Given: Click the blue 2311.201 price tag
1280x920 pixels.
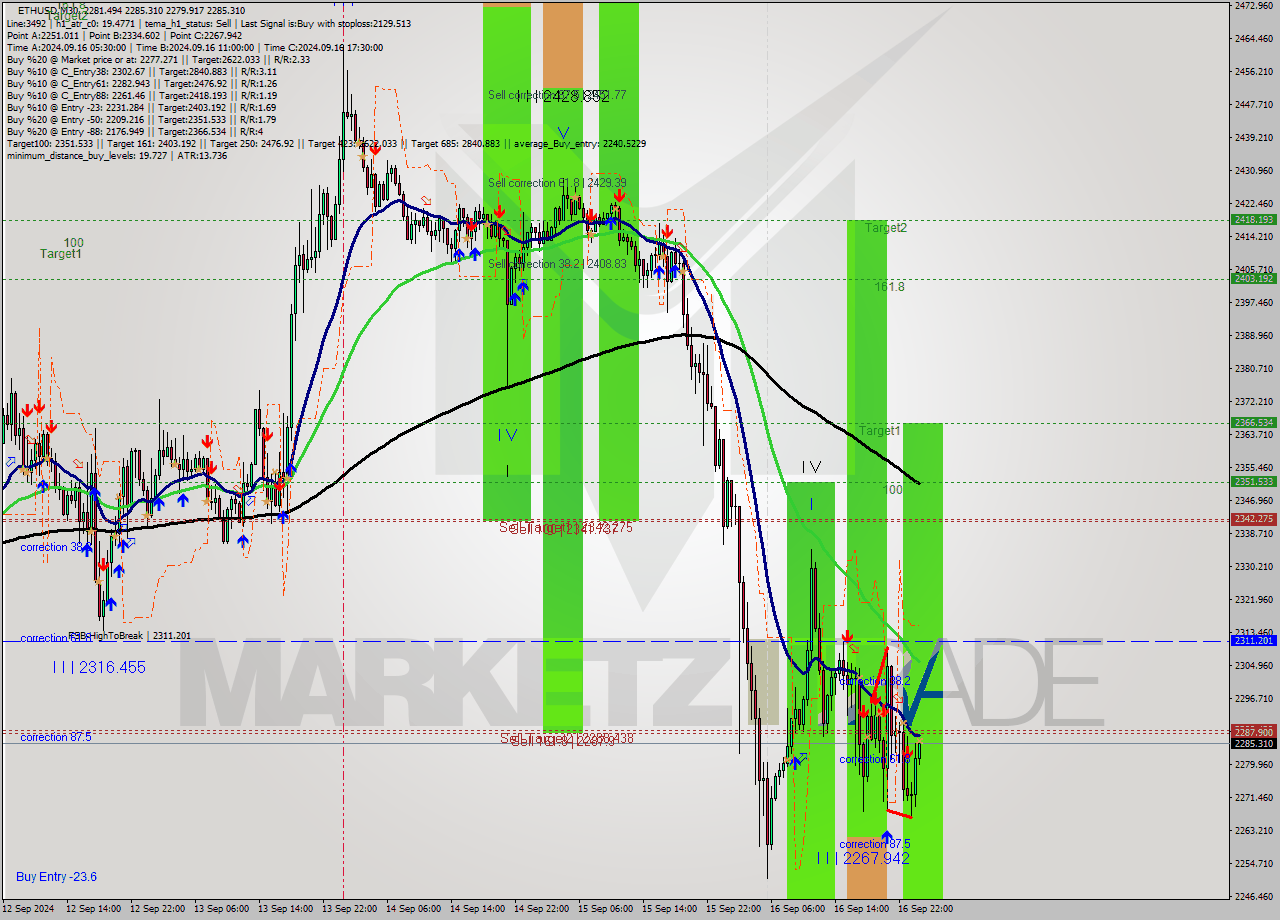Looking at the screenshot, I should [x=1253, y=640].
